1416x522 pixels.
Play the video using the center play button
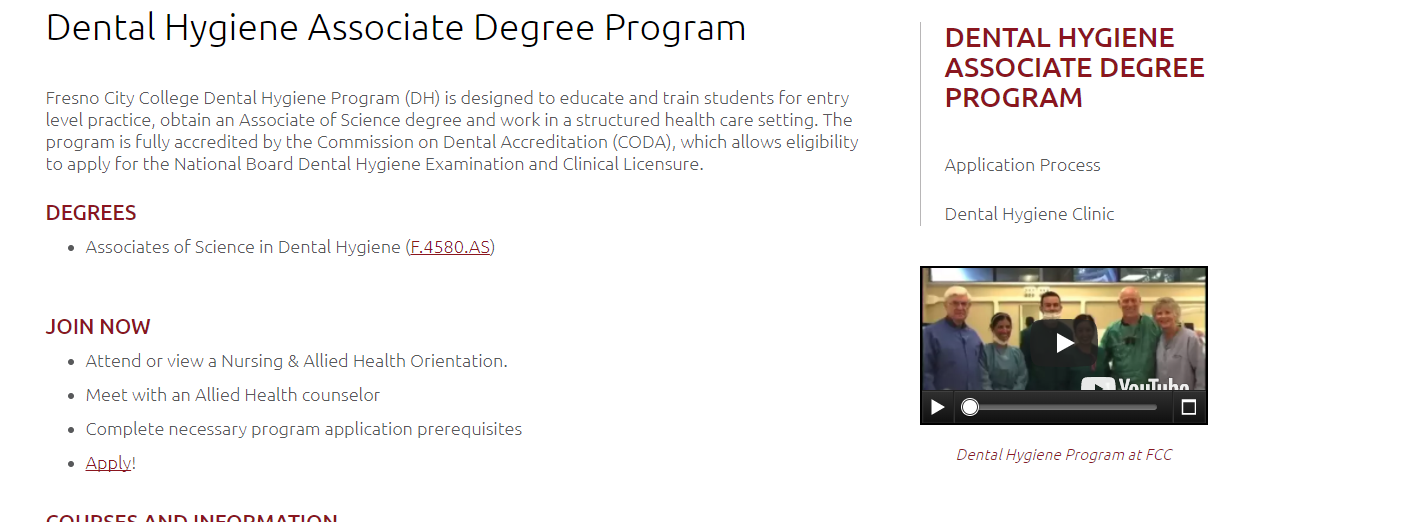tap(1064, 343)
